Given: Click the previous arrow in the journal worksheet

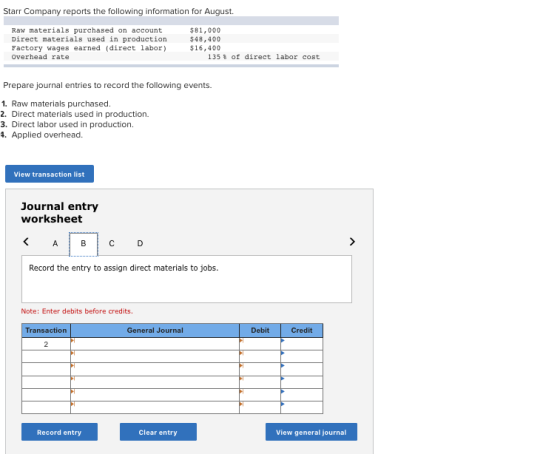Looking at the screenshot, I should (x=26, y=242).
